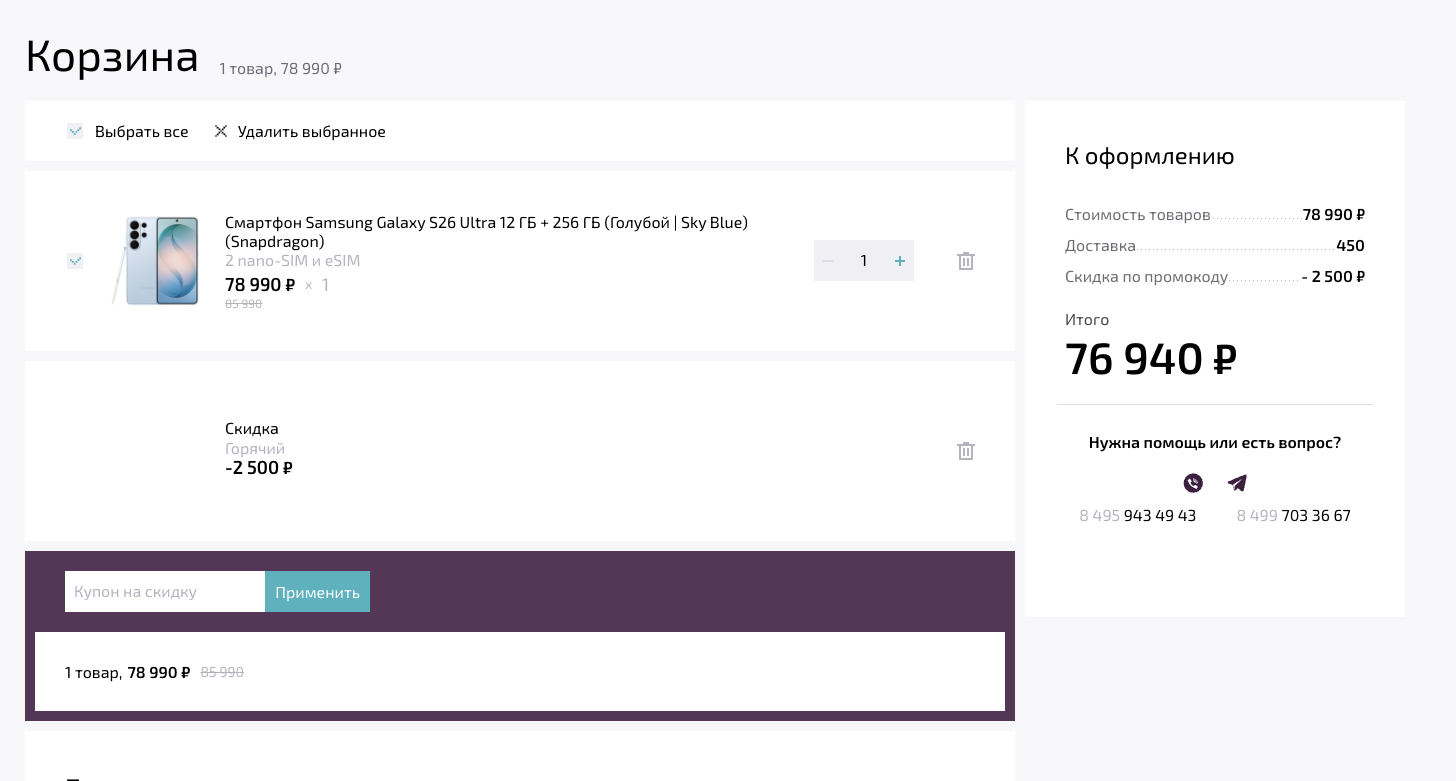Image resolution: width=1456 pixels, height=781 pixels.
Task: Click the 'Горячий' promo code name
Action: (x=255, y=449)
